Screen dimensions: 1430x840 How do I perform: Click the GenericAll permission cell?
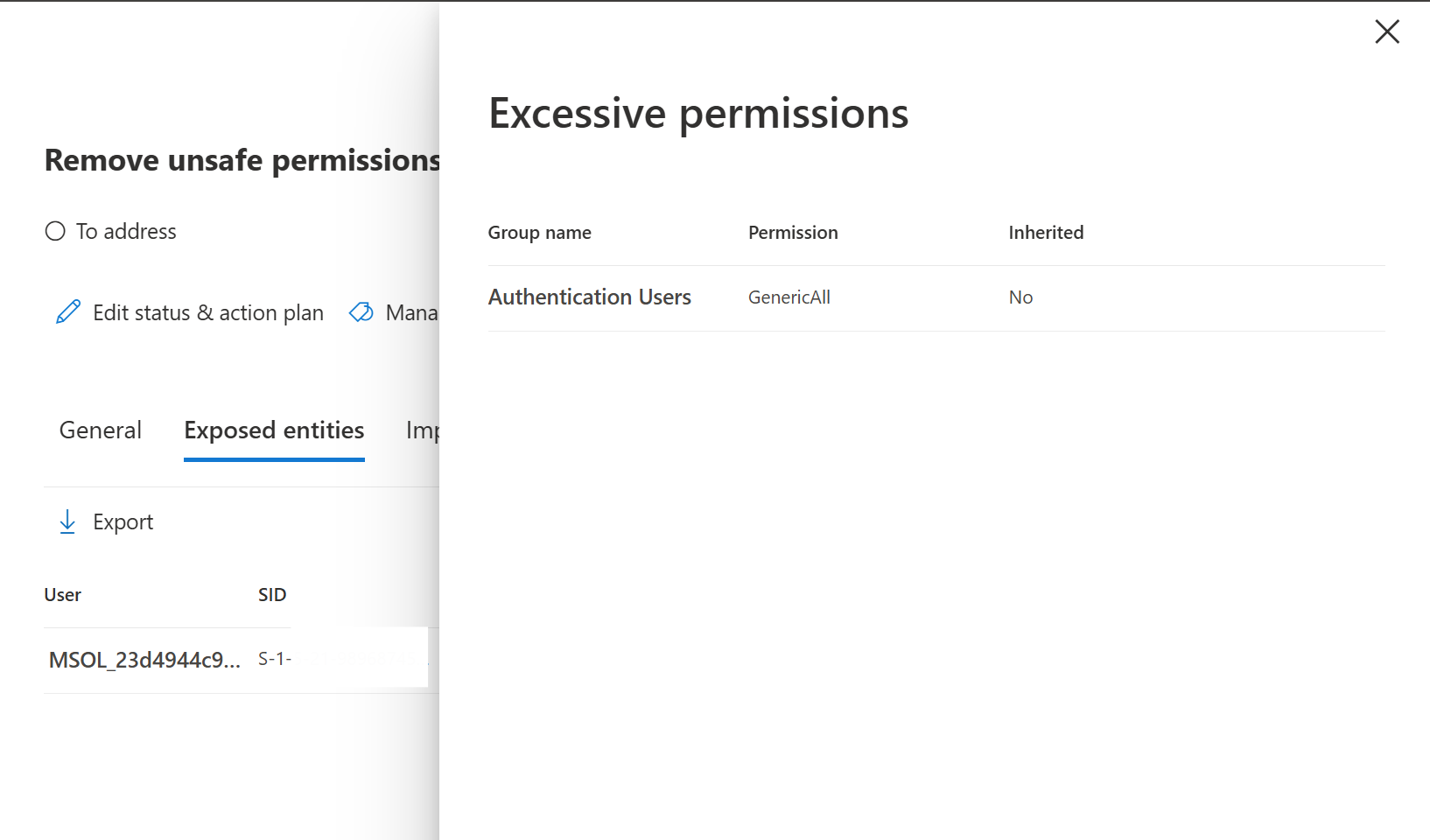tap(789, 297)
